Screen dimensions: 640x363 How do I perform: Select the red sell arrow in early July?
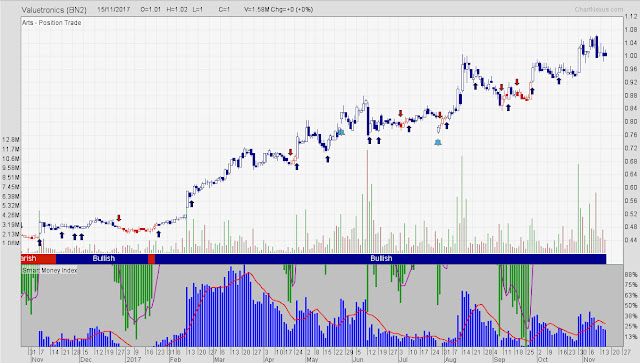coord(401,113)
